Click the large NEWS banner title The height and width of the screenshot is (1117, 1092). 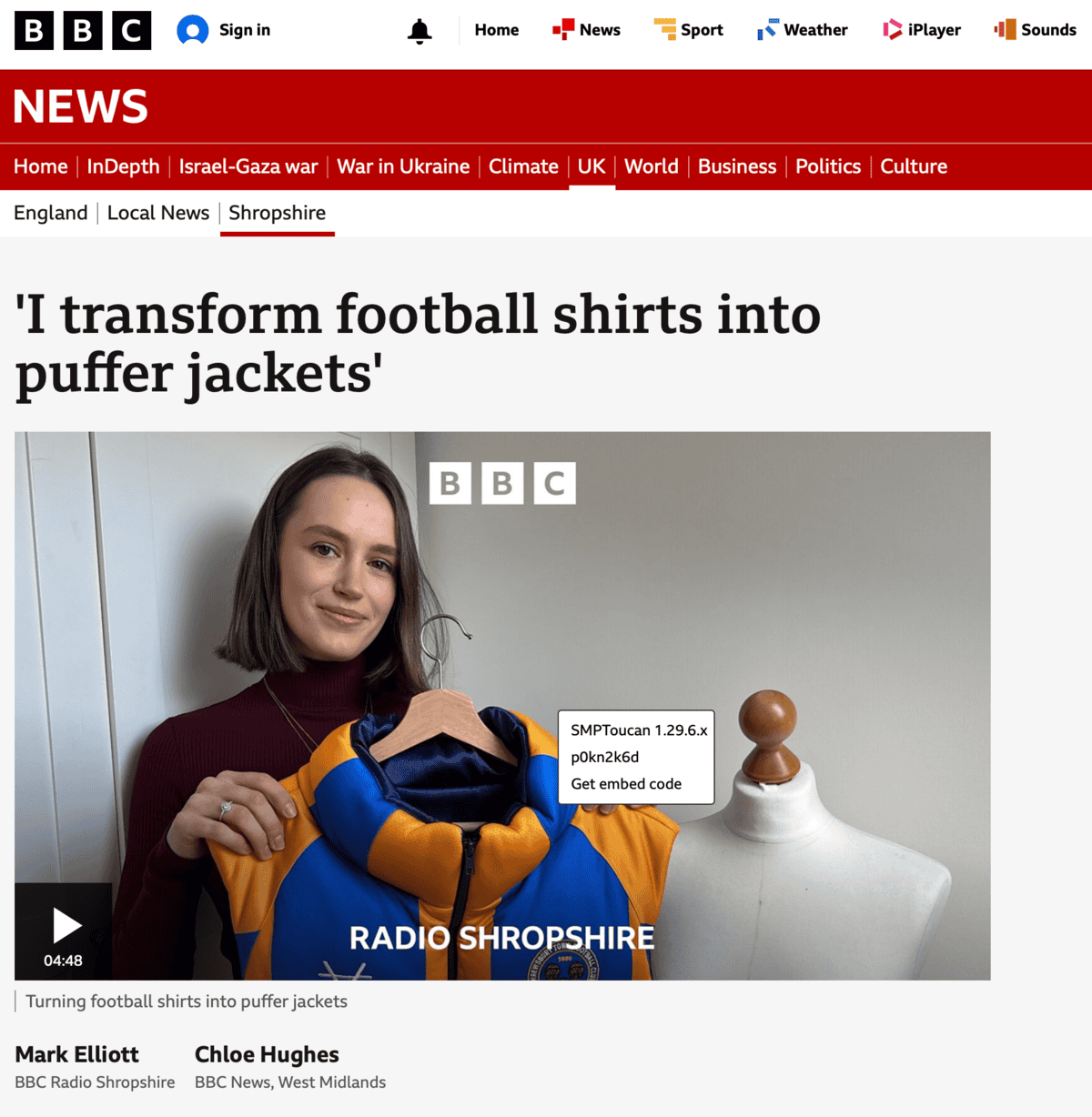coord(81,106)
